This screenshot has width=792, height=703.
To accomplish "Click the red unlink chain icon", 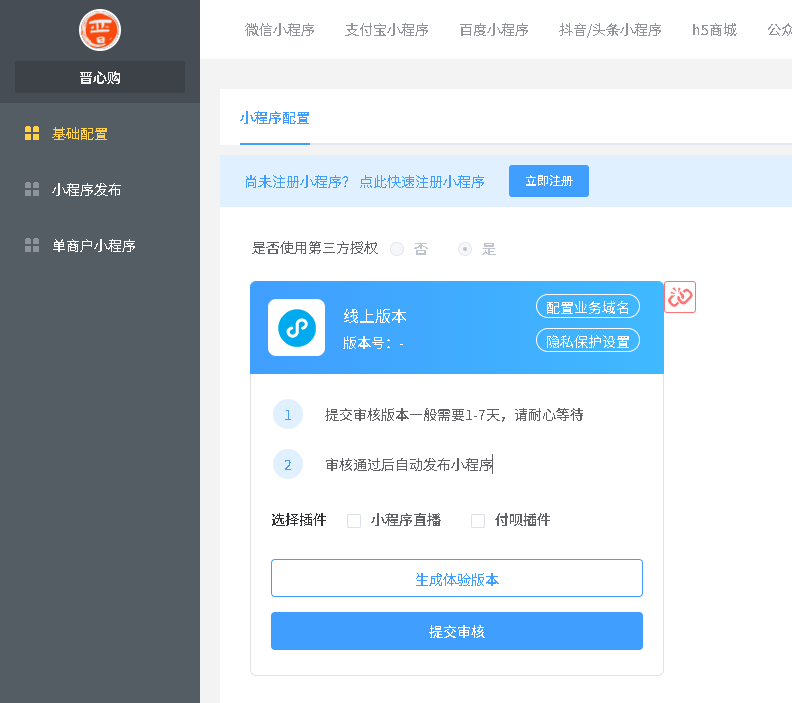I will [x=680, y=297].
